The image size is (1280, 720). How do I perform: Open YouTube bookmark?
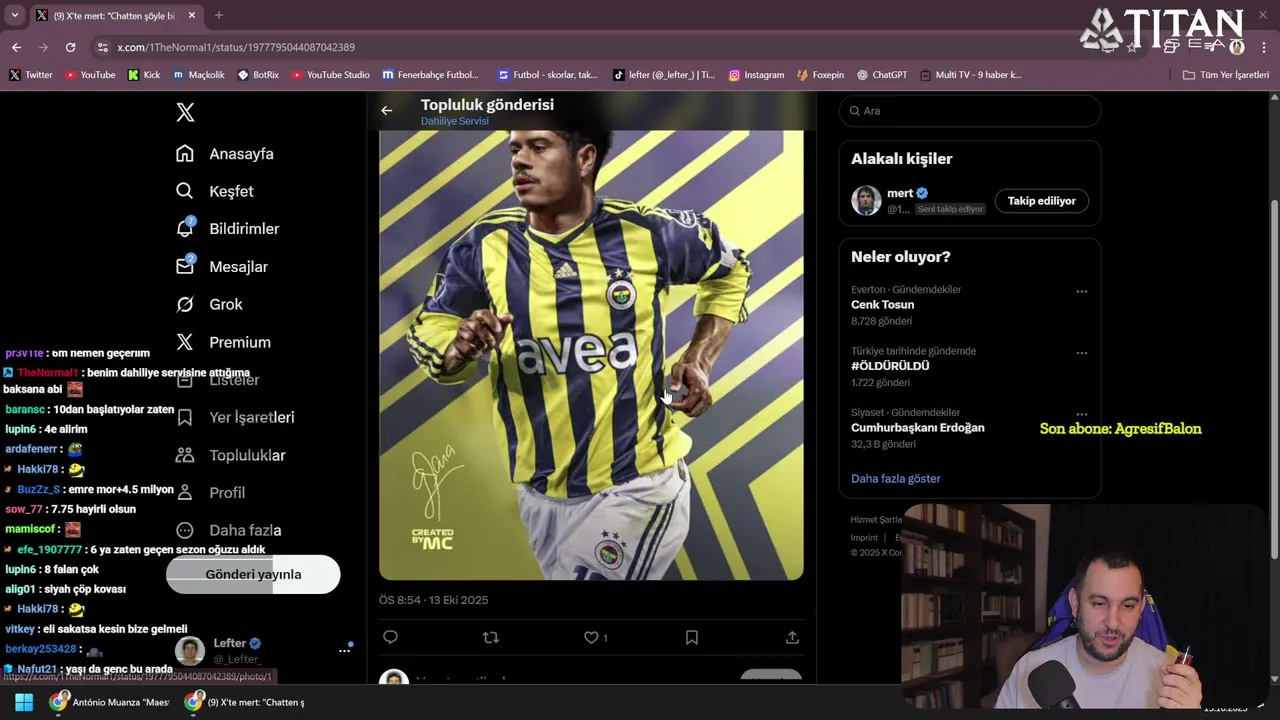[x=90, y=75]
